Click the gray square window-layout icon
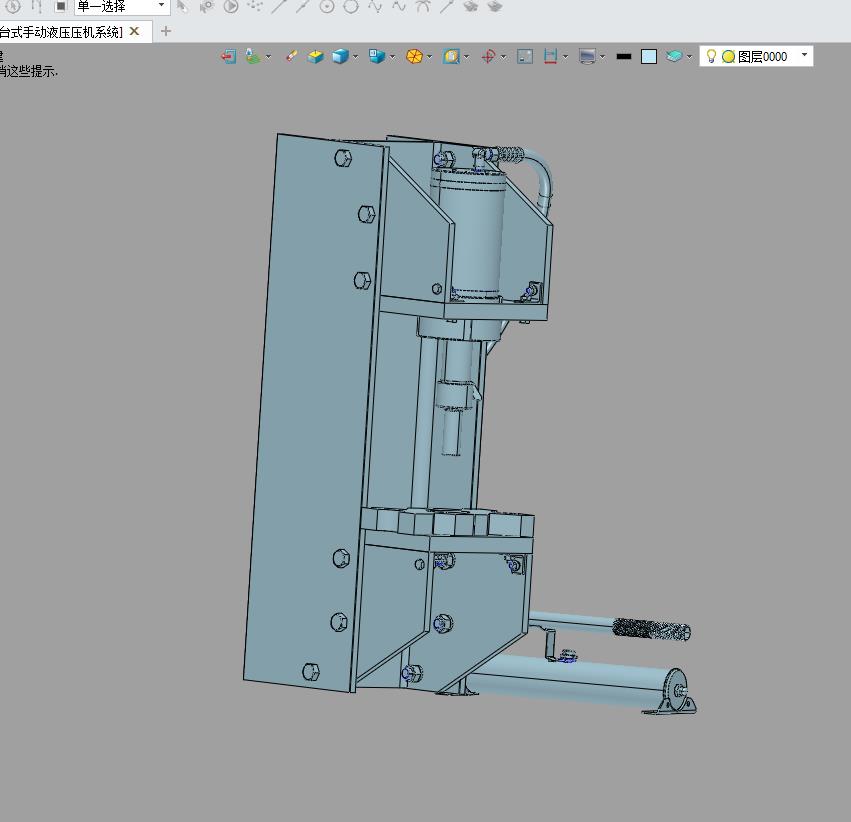 pos(525,56)
